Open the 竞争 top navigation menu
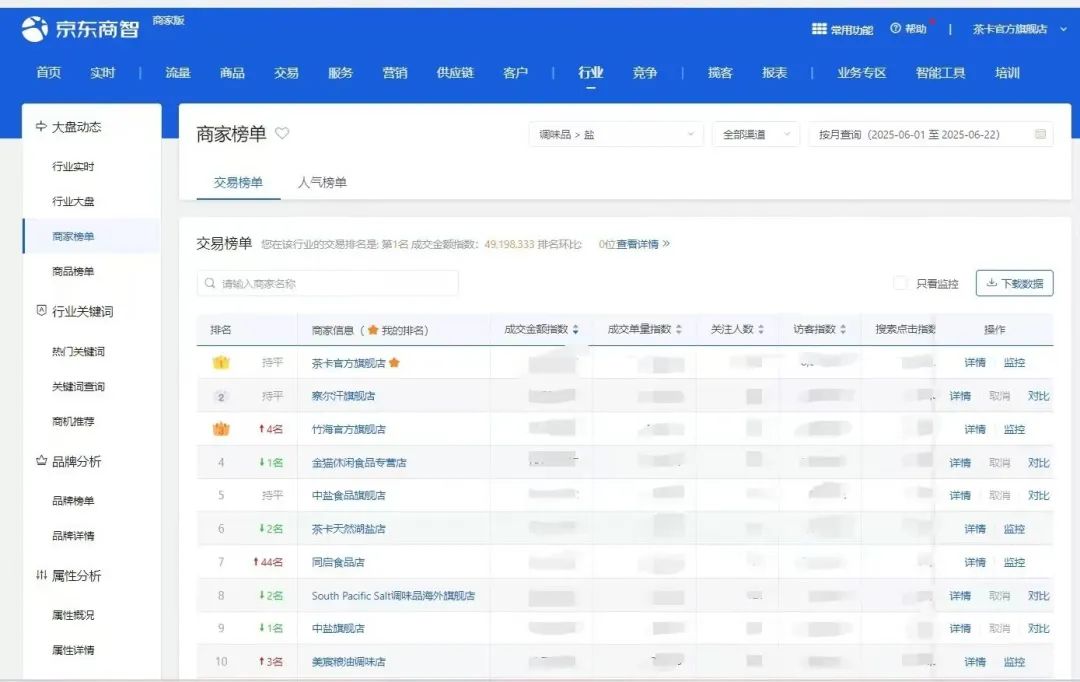The image size is (1080, 682). 645,73
